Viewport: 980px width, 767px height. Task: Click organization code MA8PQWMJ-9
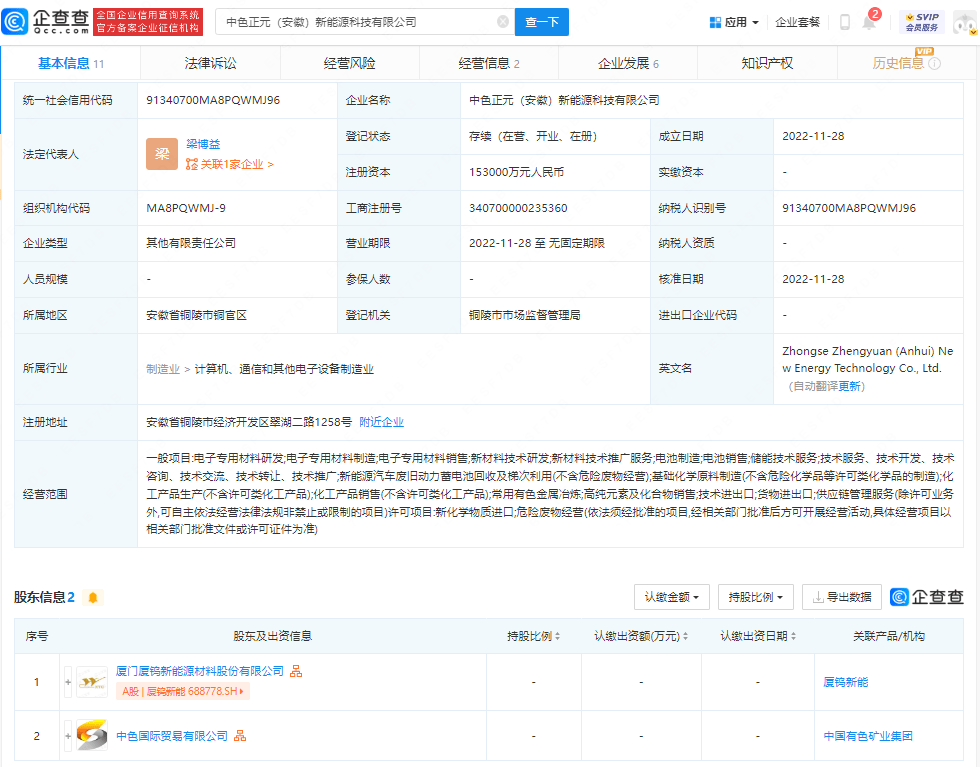point(186,208)
